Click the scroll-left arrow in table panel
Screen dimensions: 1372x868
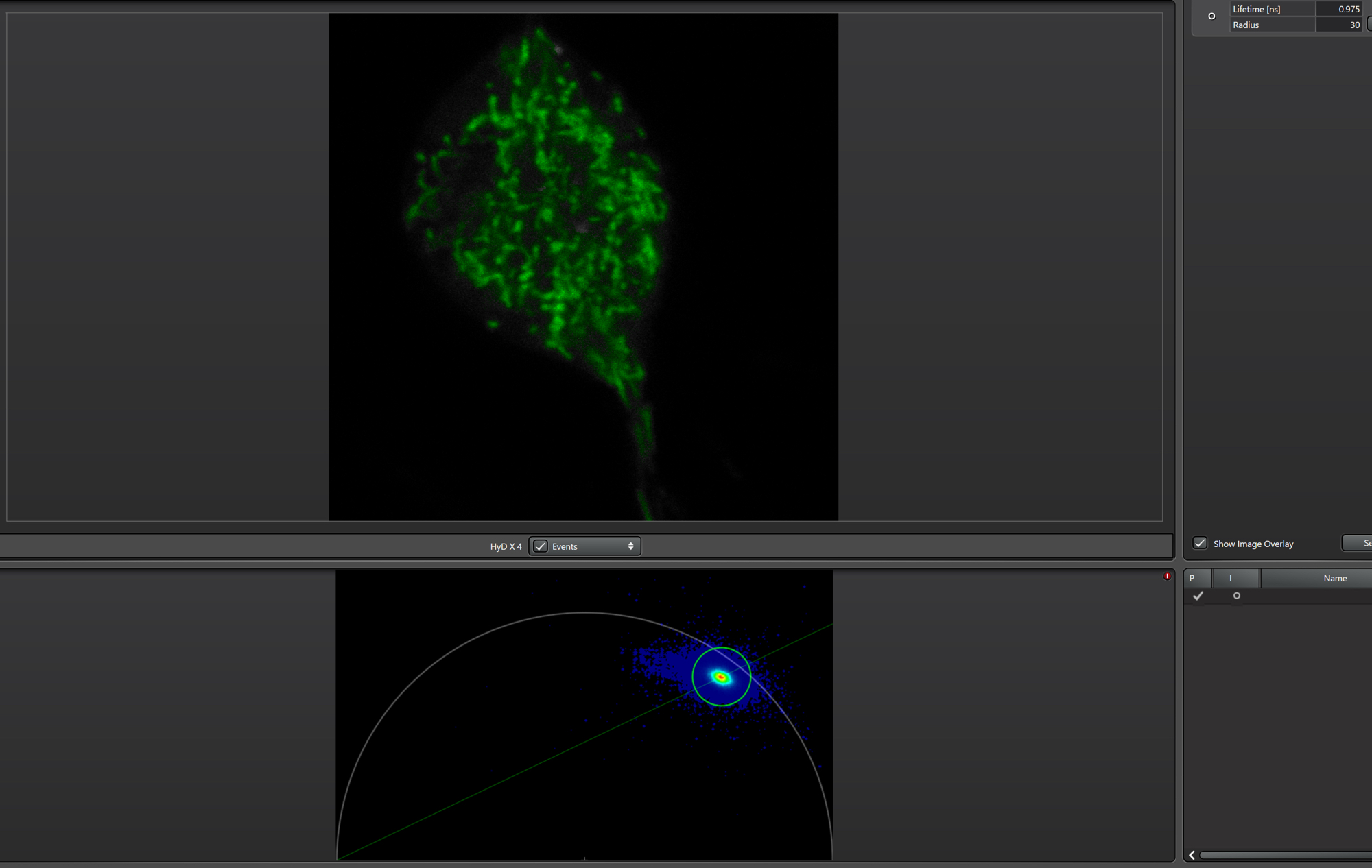[x=1192, y=855]
